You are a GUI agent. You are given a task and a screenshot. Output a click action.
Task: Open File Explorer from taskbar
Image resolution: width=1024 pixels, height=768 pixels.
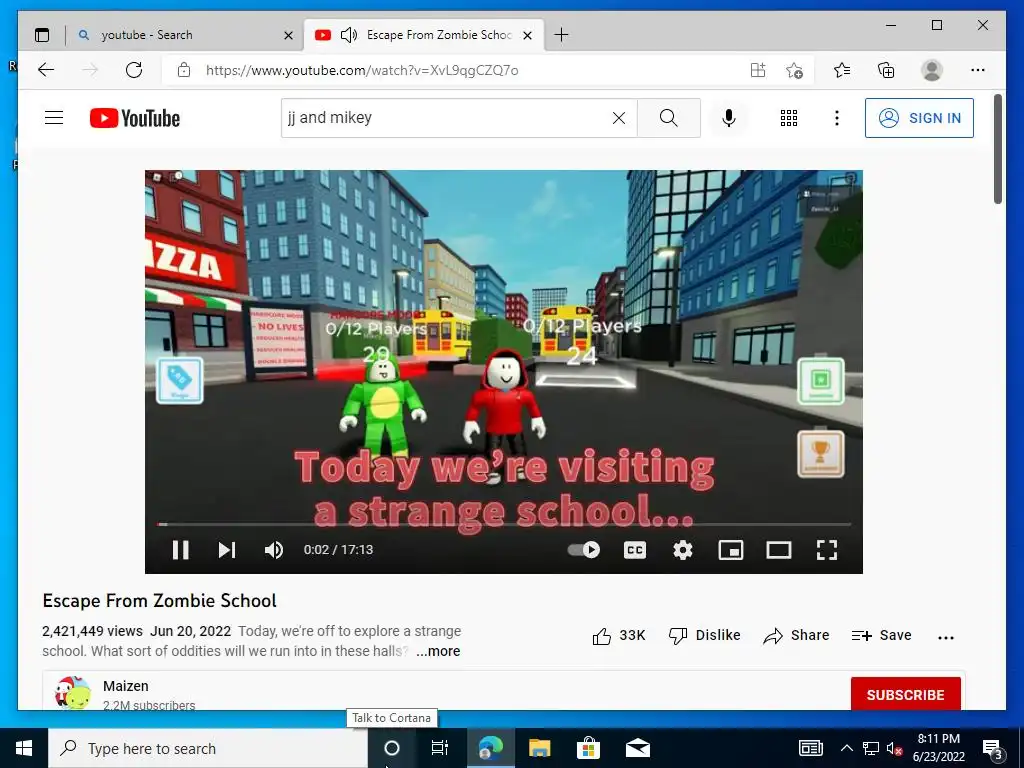pos(539,748)
